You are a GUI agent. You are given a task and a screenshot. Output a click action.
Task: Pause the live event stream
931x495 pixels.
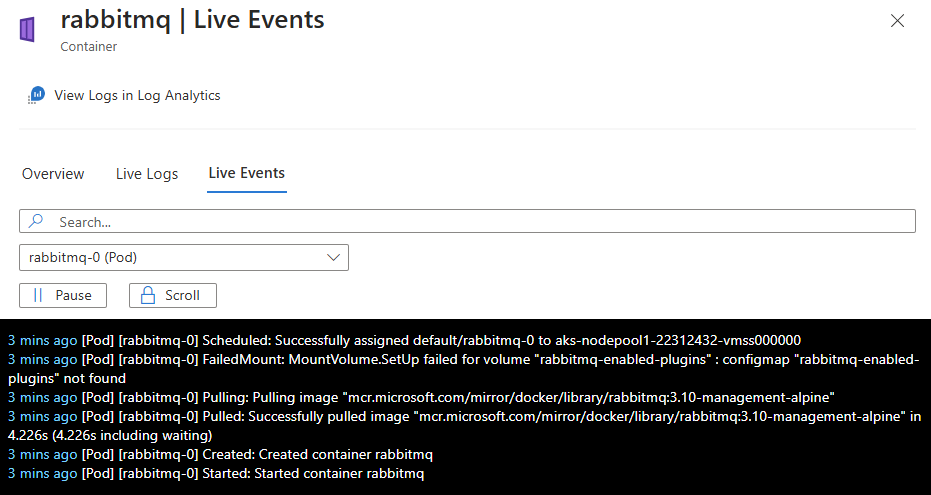coord(63,295)
